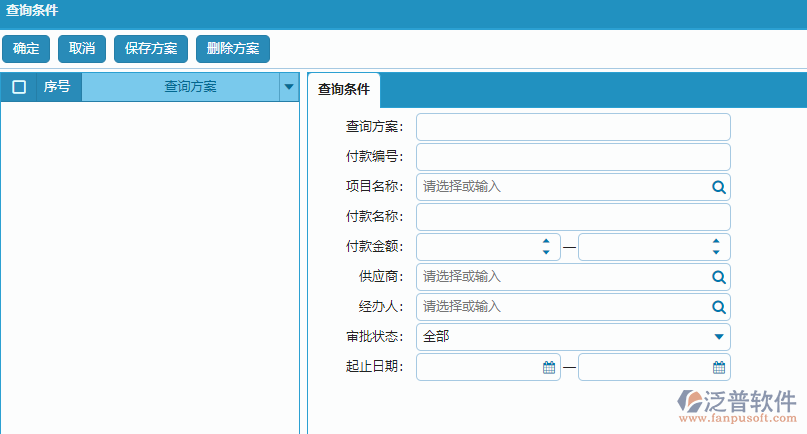
Task: Decrease the minimum 付款金额 with down arrow
Action: coord(546,252)
